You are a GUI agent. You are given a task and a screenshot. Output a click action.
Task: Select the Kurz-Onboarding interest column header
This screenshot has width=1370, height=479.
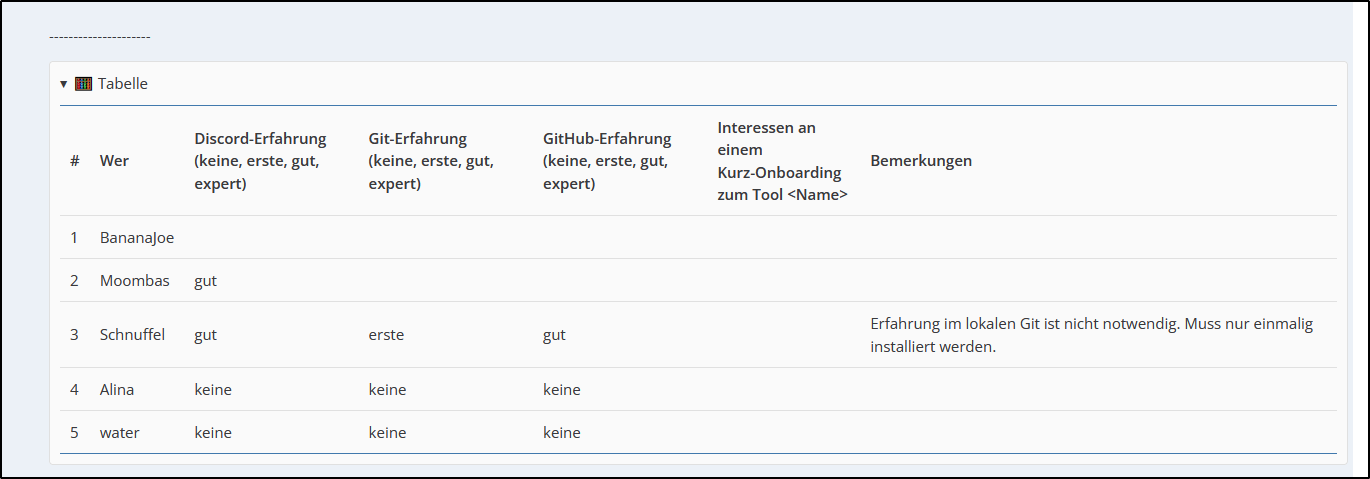point(782,161)
